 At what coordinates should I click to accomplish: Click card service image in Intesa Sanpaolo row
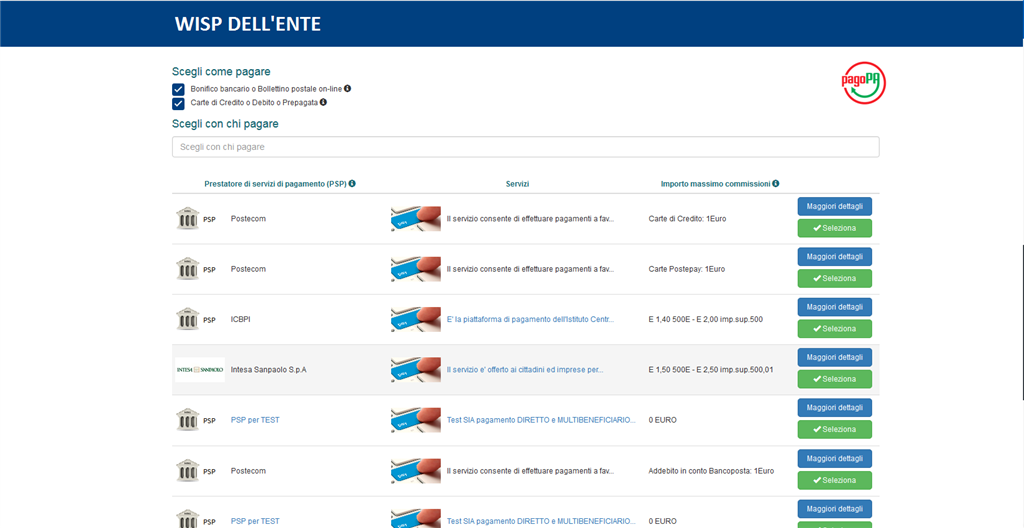(x=415, y=370)
